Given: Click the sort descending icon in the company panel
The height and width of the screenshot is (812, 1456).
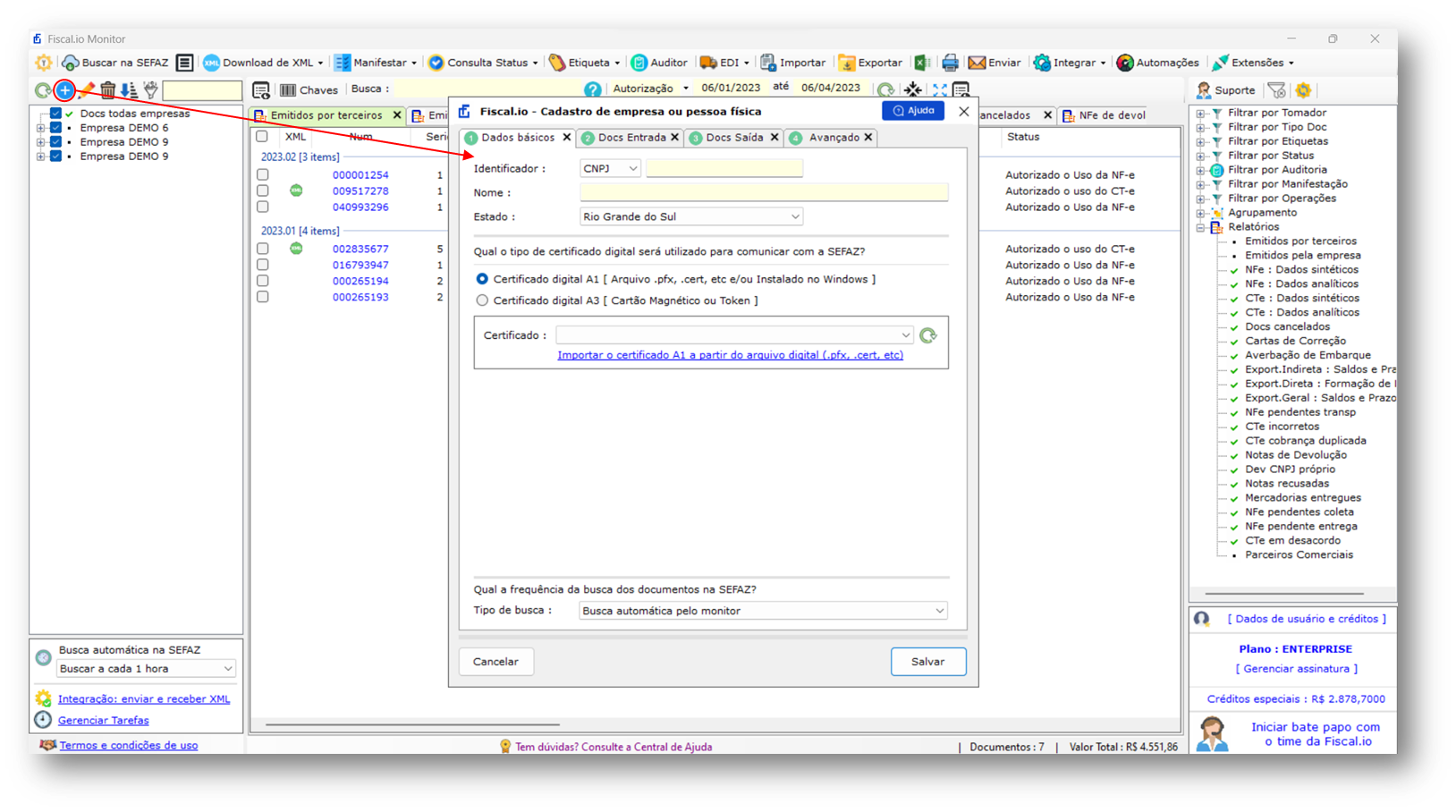Looking at the screenshot, I should [x=129, y=90].
